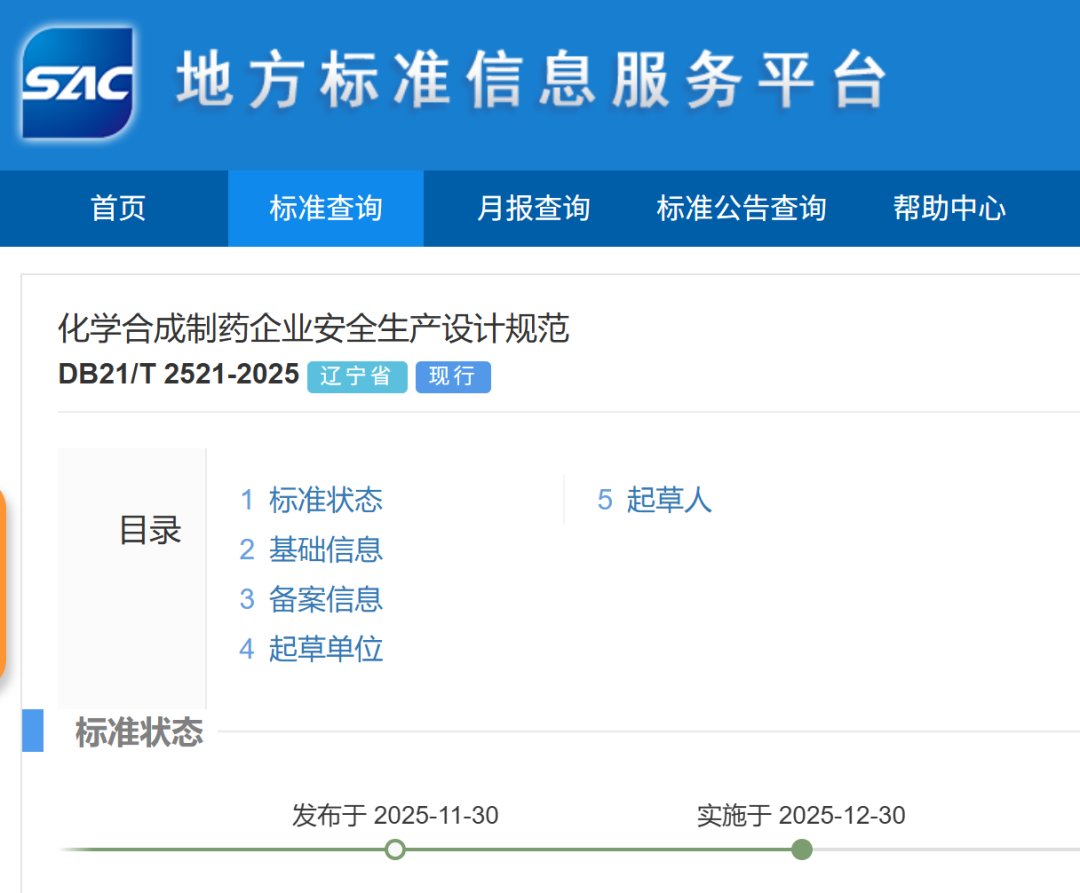Click the SAC logo icon

click(78, 82)
